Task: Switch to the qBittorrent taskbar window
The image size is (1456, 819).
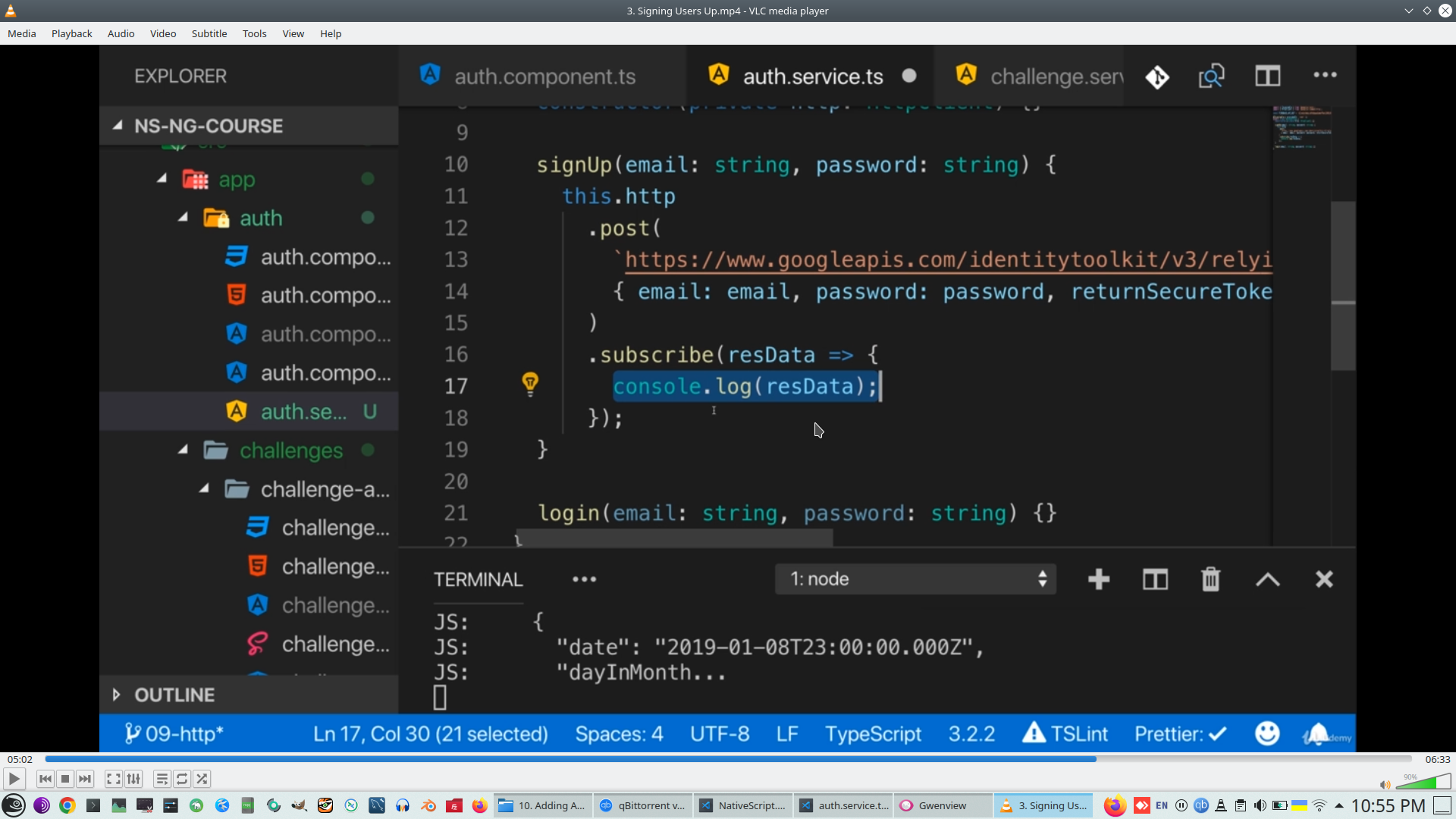Action: coord(643,805)
